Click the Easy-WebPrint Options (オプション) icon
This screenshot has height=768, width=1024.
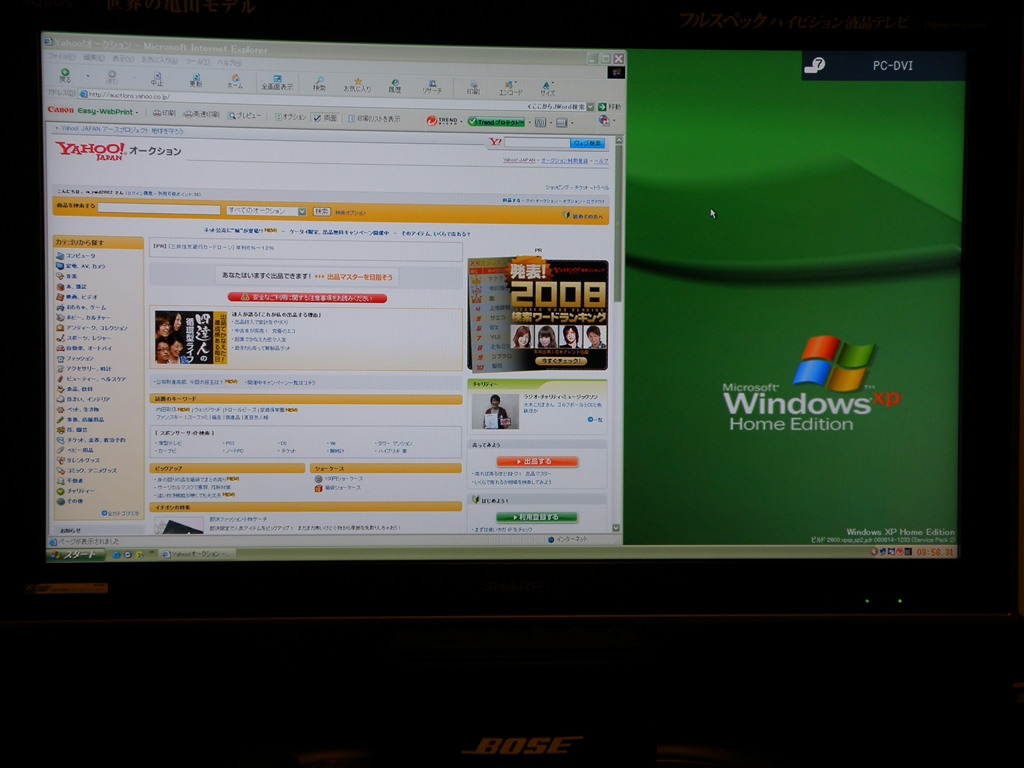tap(291, 117)
